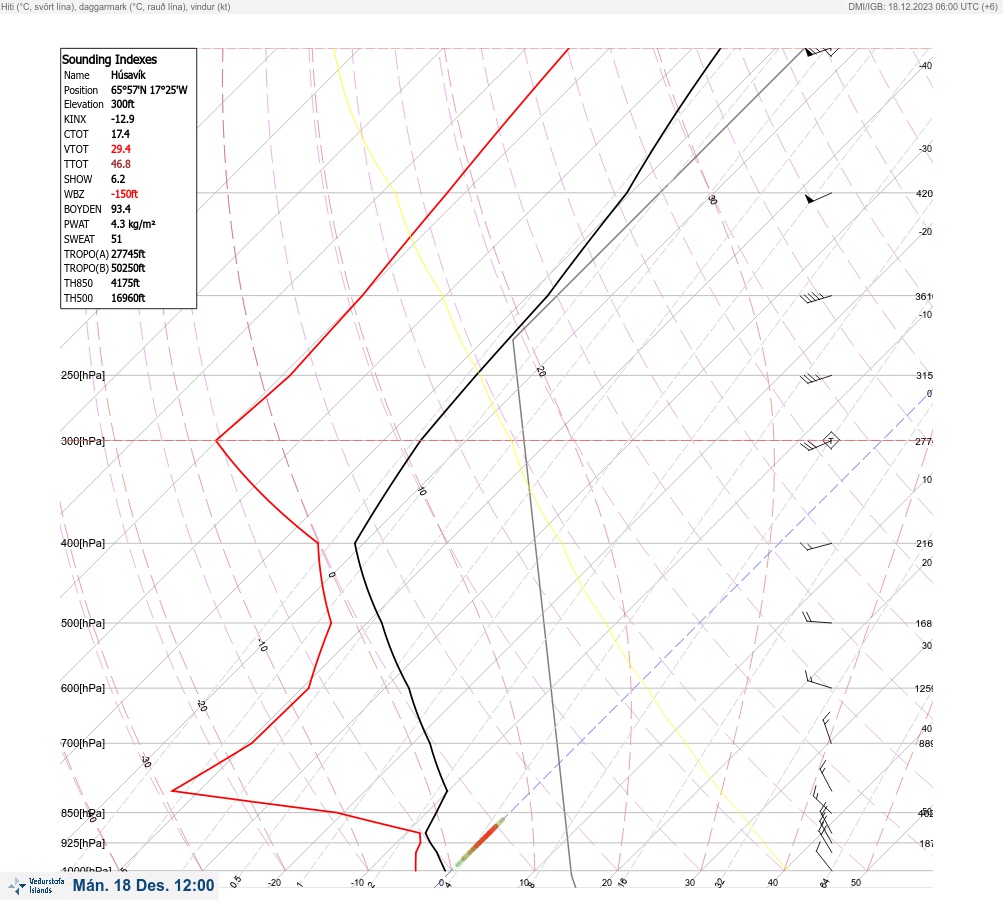
Task: Click the SHOW value 6.2
Action: pos(118,179)
